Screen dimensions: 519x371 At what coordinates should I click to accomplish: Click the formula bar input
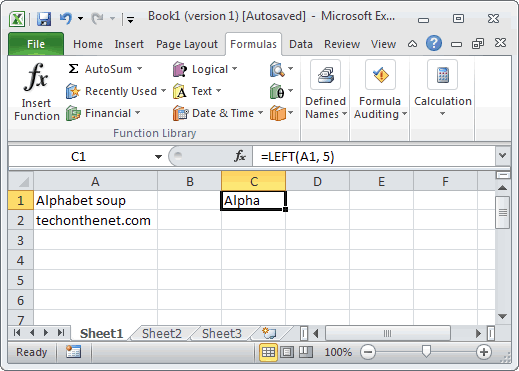(x=373, y=156)
